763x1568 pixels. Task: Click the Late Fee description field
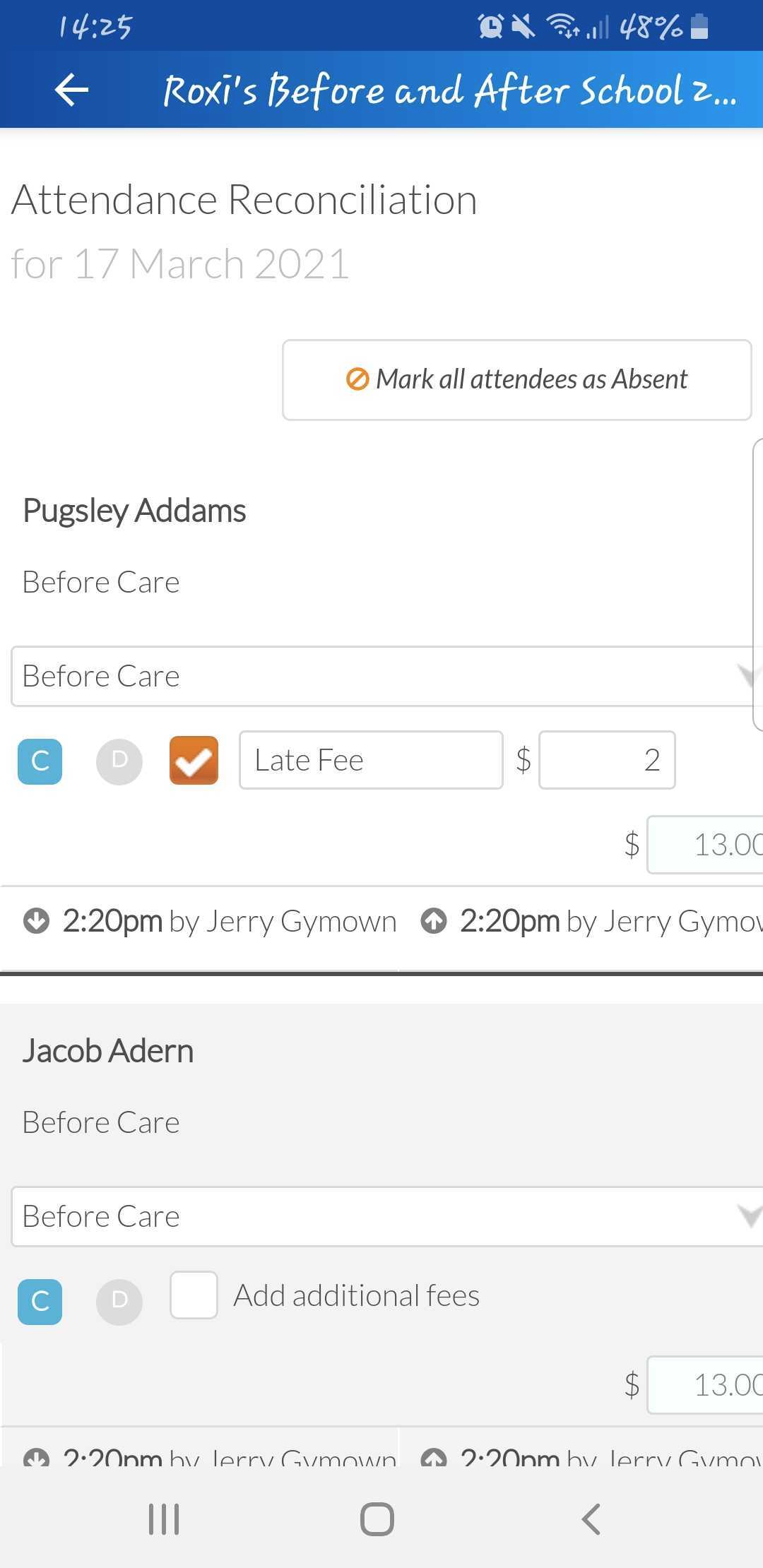click(372, 760)
